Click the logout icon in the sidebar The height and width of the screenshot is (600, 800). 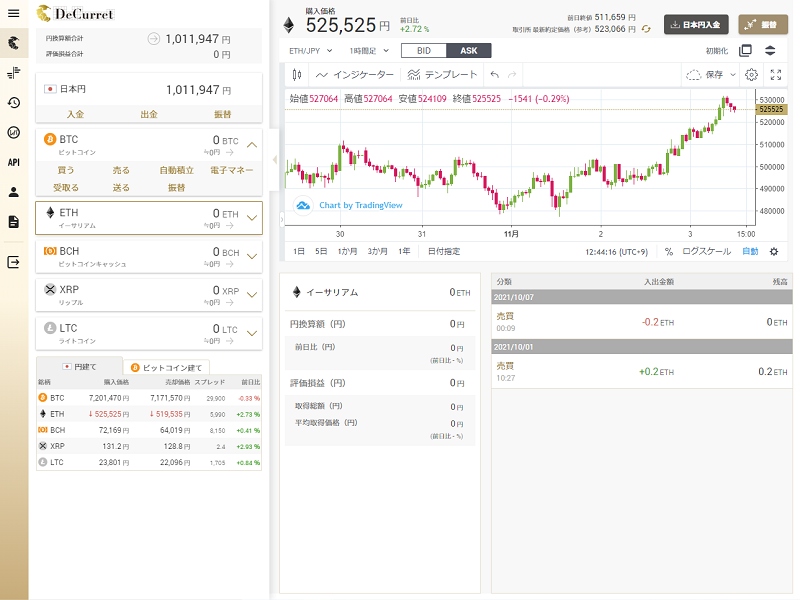14,262
